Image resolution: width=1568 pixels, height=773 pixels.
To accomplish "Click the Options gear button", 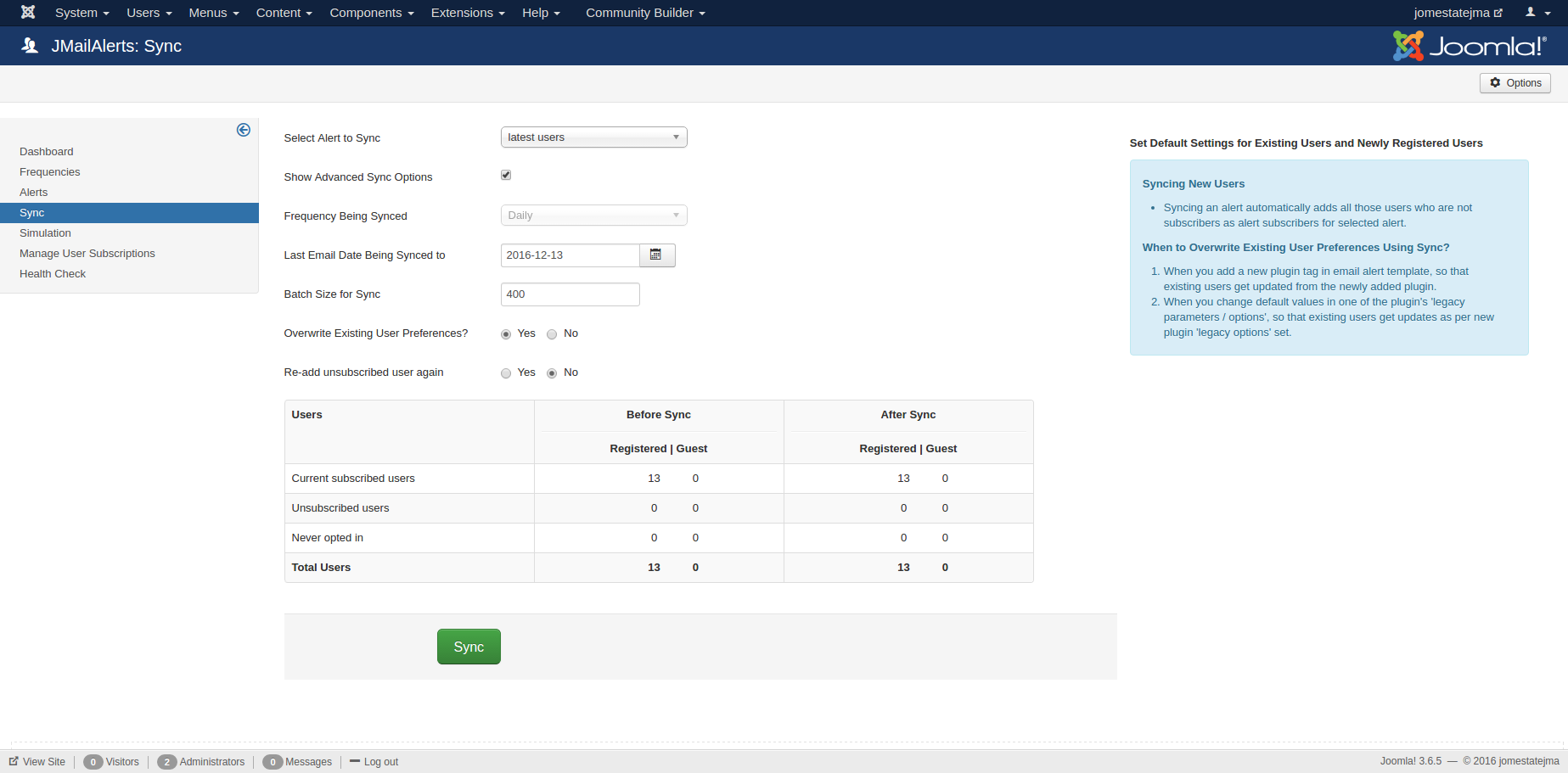I will click(x=1515, y=83).
